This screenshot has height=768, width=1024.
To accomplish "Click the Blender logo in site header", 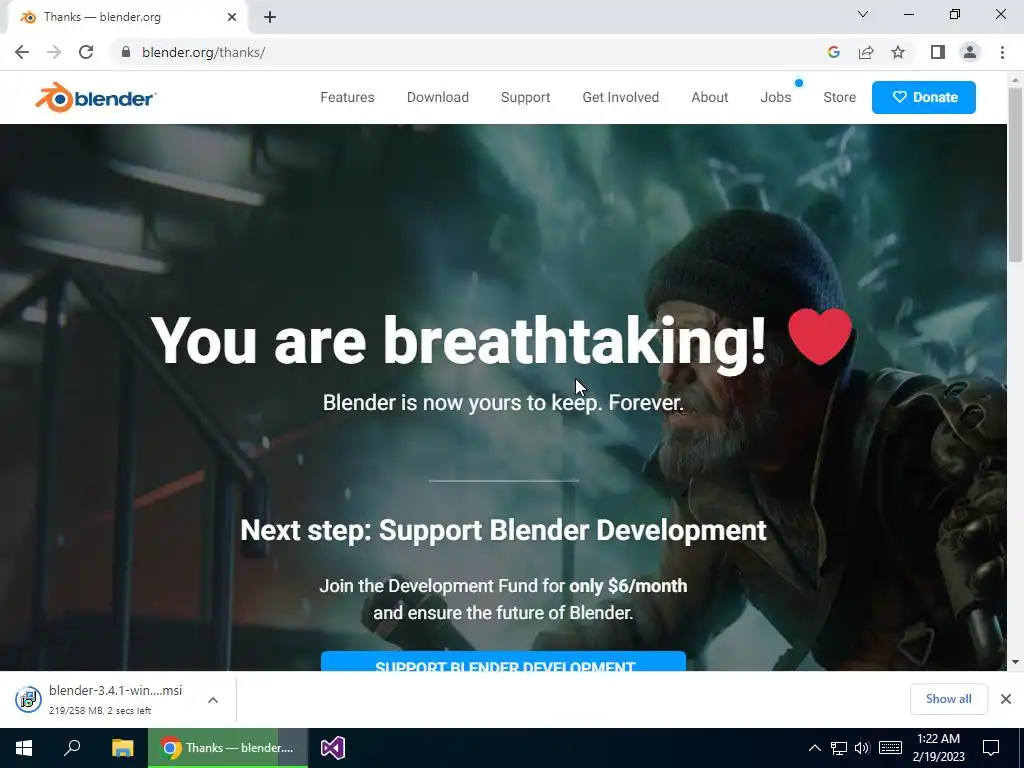I will [96, 97].
